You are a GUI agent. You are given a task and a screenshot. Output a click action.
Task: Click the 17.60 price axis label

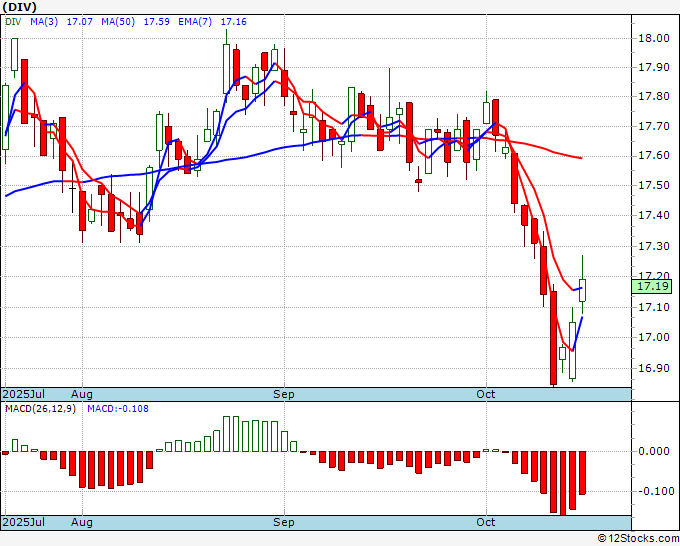coord(654,156)
